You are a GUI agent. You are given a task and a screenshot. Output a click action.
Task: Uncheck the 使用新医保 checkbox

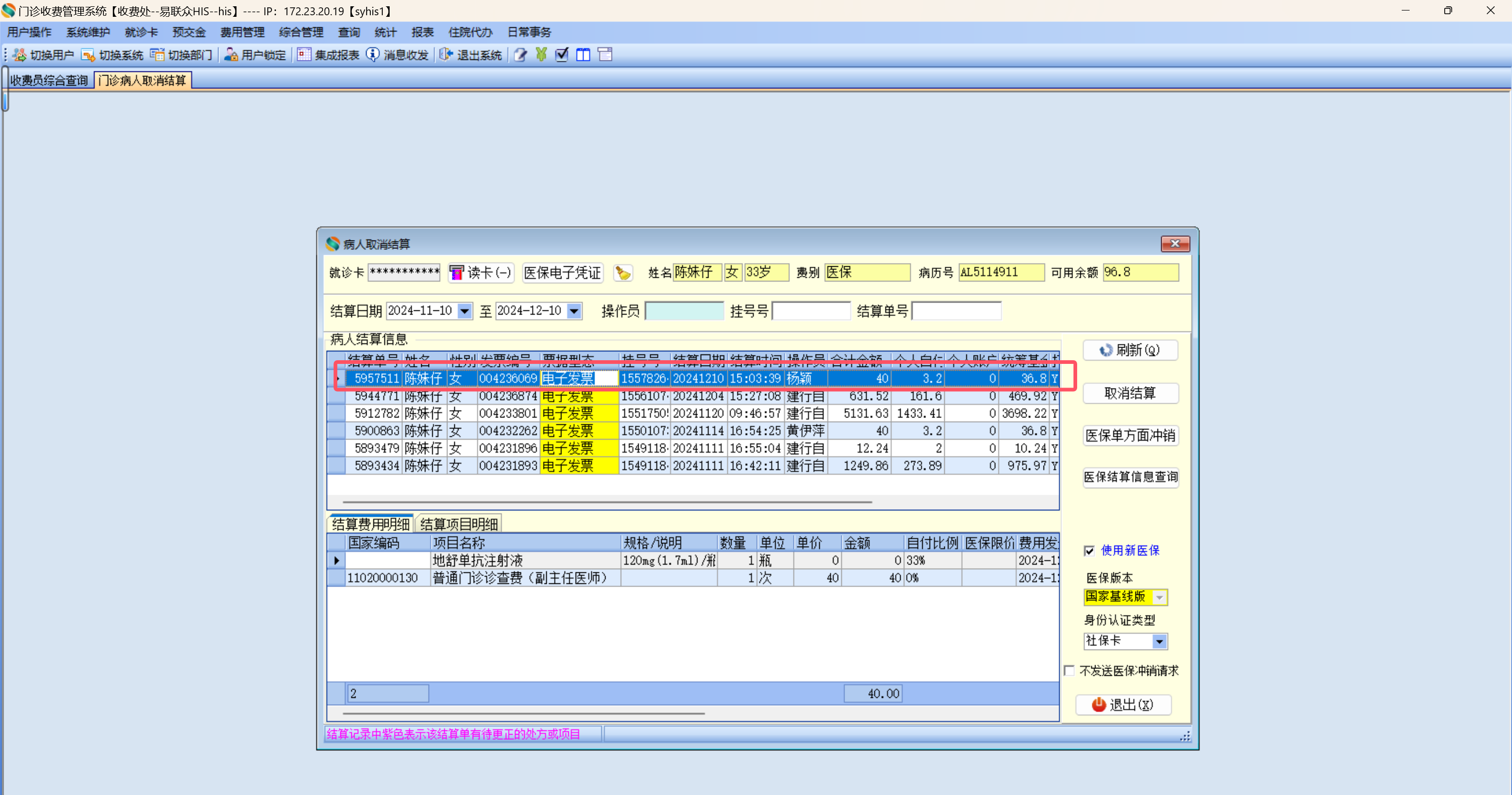click(x=1089, y=551)
